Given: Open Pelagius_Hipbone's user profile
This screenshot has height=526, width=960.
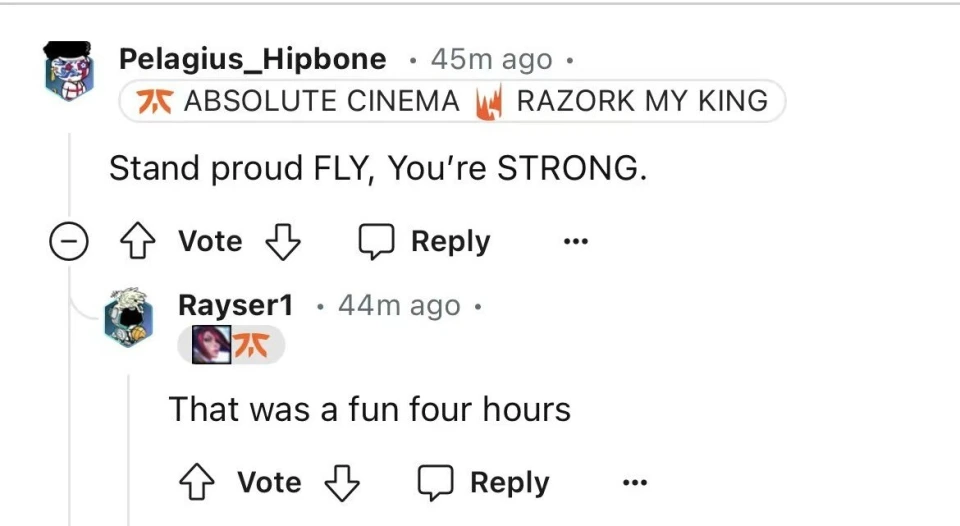Looking at the screenshot, I should 252,59.
